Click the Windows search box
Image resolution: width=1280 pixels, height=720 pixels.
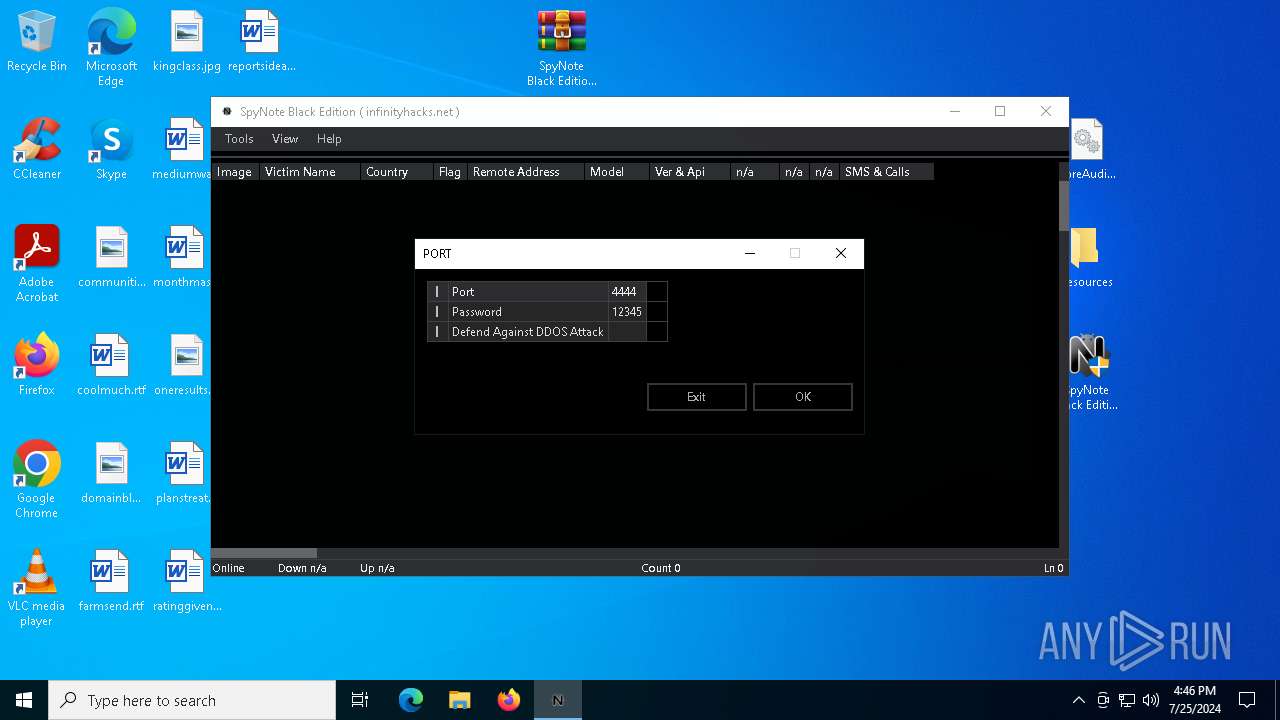[192, 700]
